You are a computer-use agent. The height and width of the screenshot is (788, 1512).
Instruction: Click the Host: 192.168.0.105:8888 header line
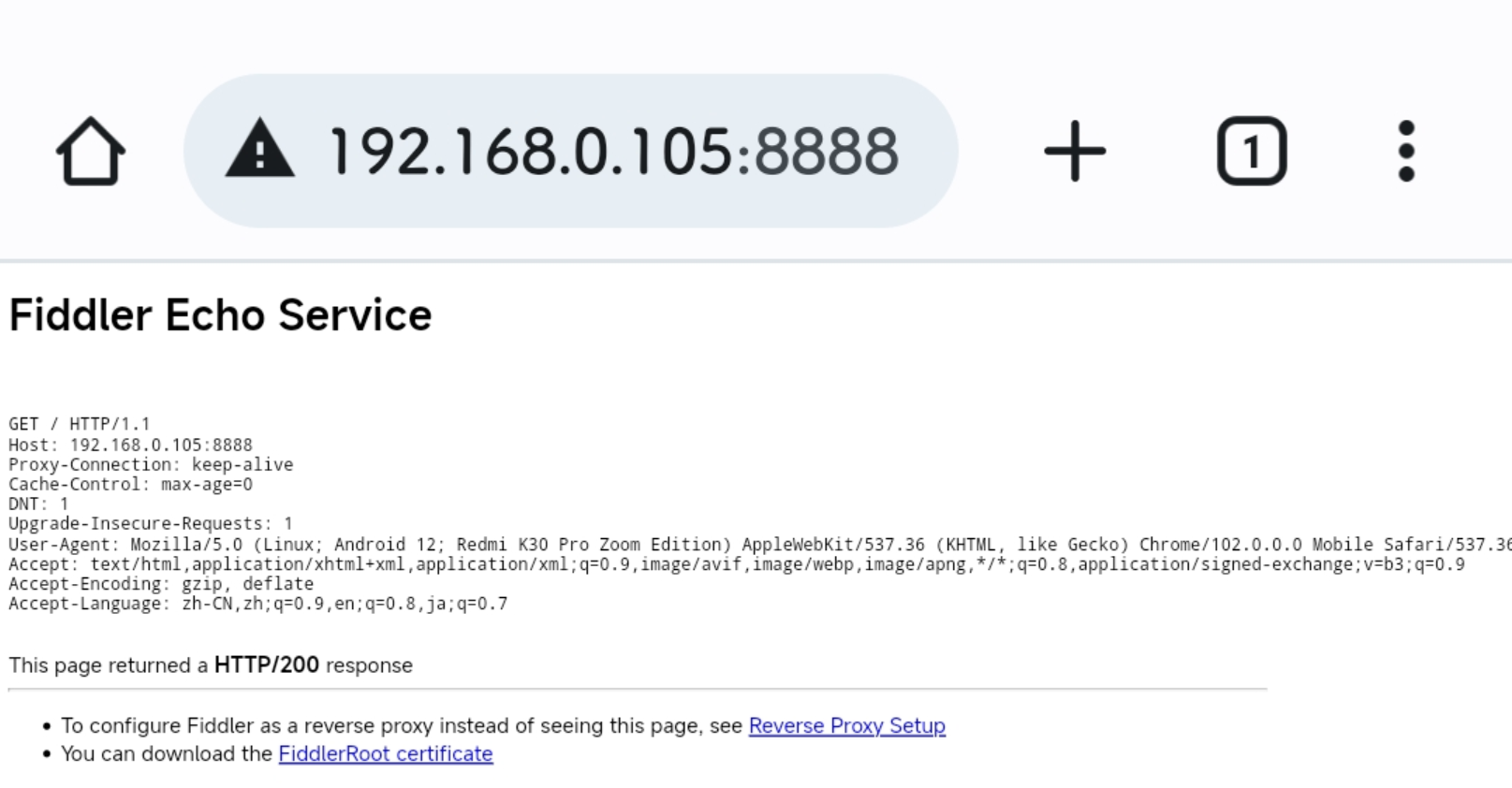tap(130, 445)
